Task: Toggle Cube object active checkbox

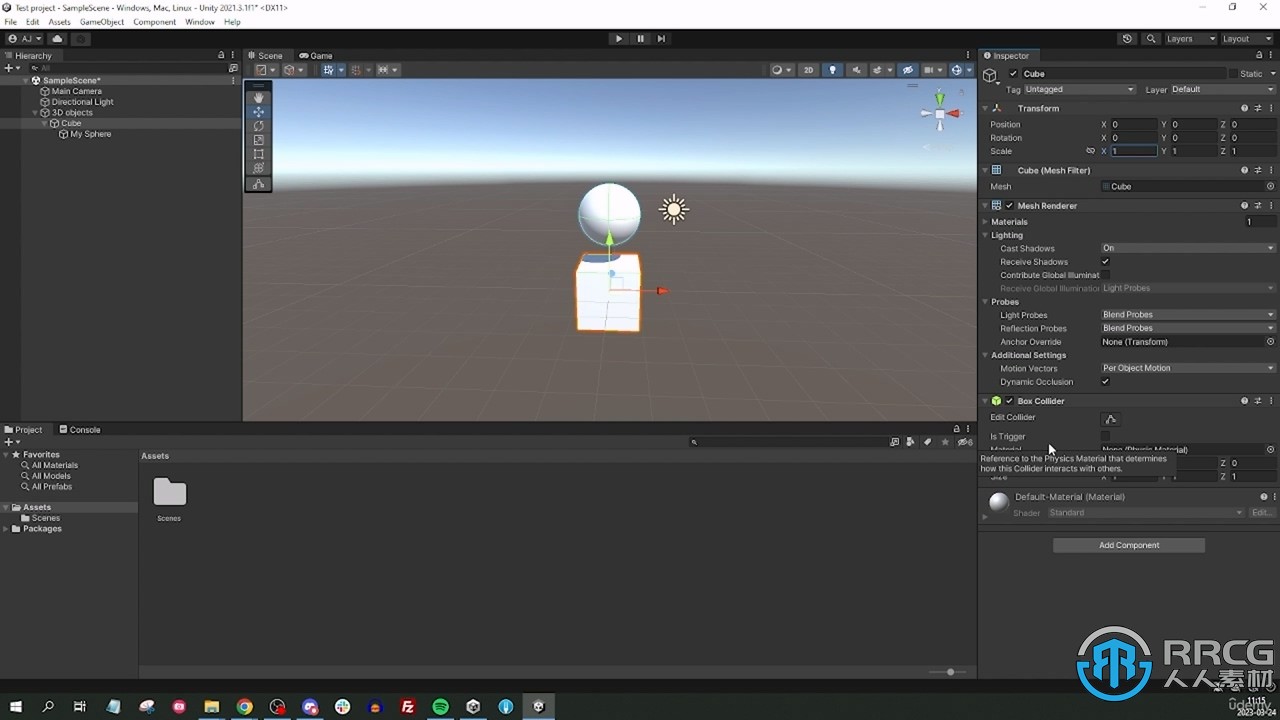Action: [x=1013, y=74]
